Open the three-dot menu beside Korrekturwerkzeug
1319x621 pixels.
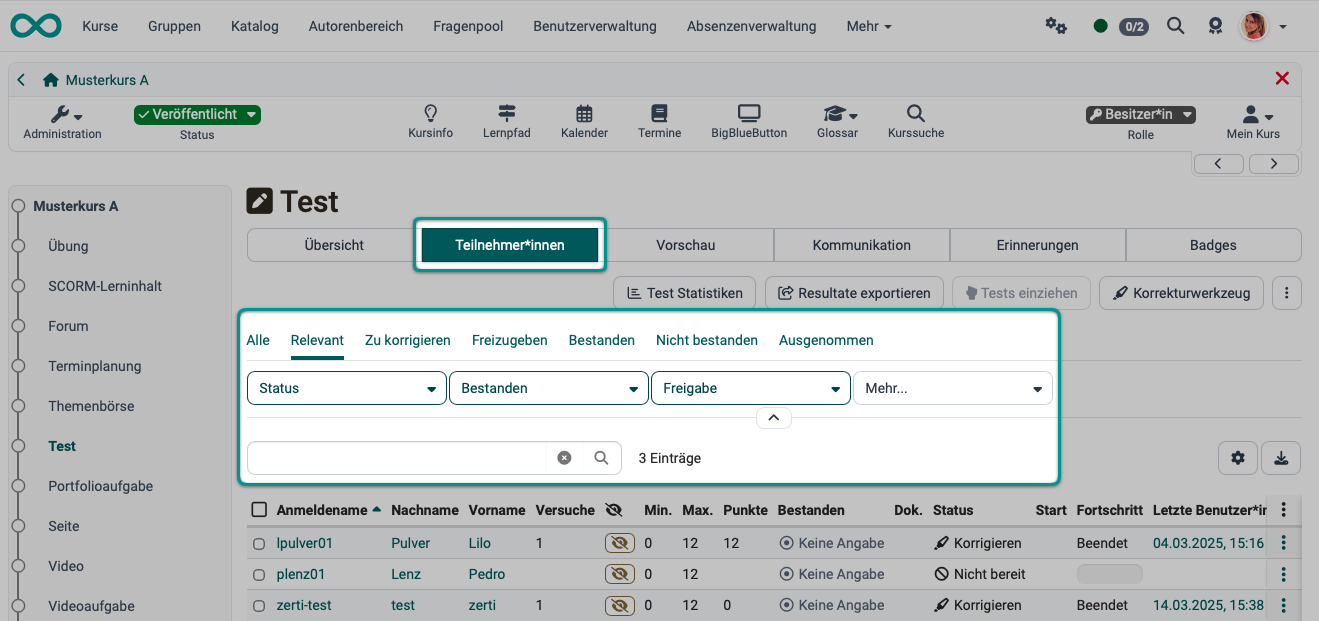(x=1286, y=293)
